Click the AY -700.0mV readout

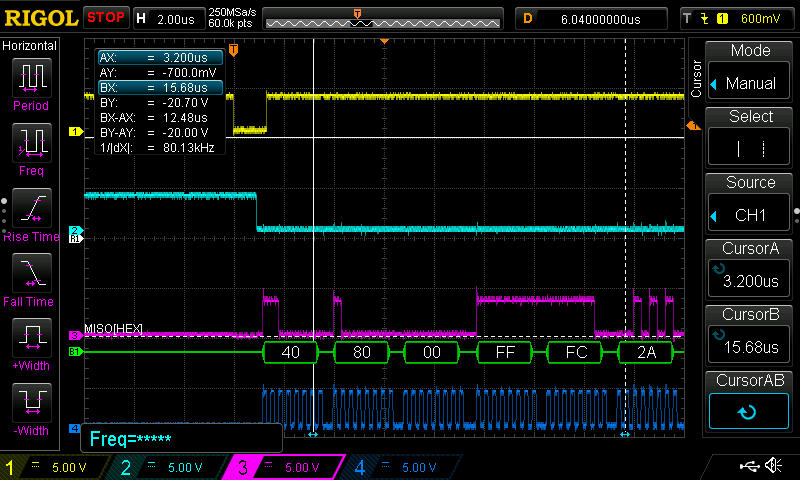[x=160, y=72]
